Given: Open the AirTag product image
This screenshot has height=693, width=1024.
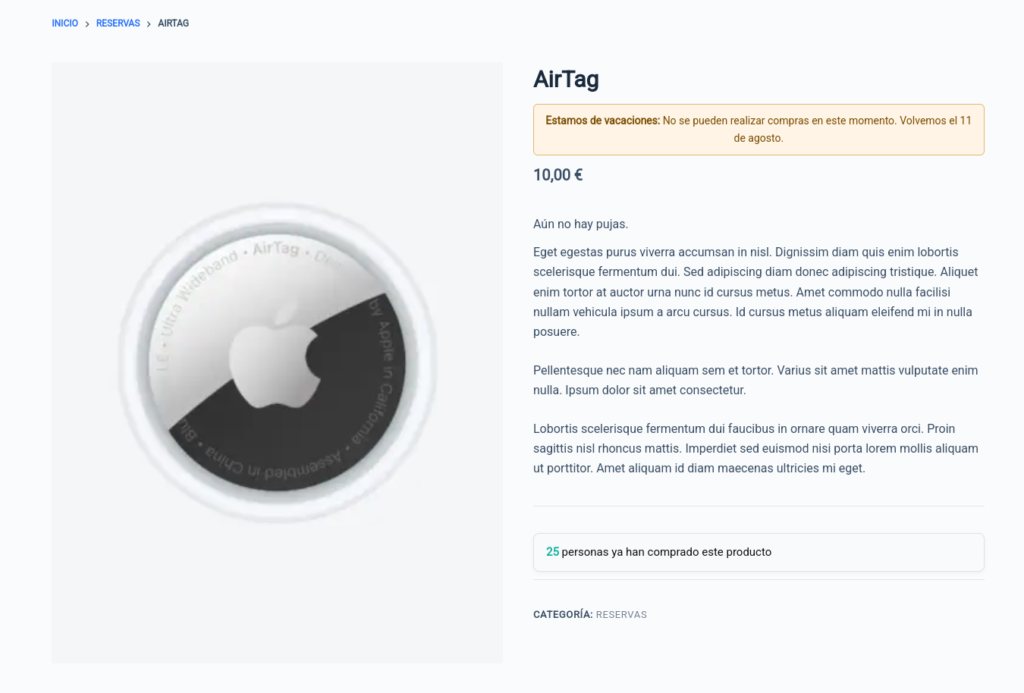Looking at the screenshot, I should coord(277,363).
